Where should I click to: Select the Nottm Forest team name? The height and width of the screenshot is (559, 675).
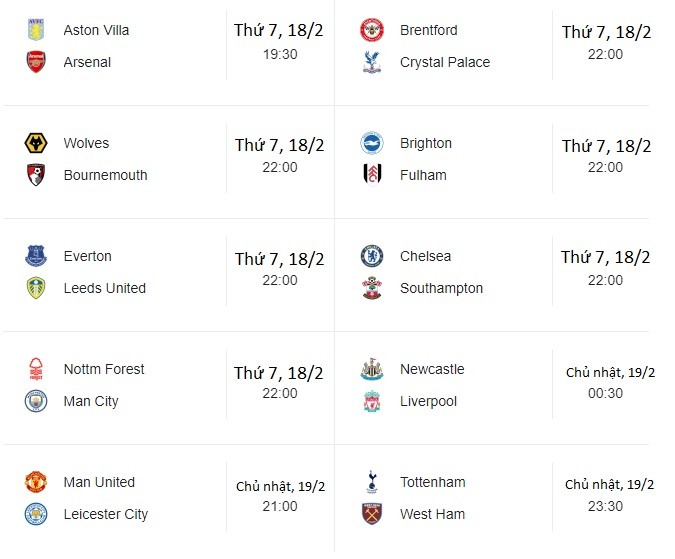point(104,369)
